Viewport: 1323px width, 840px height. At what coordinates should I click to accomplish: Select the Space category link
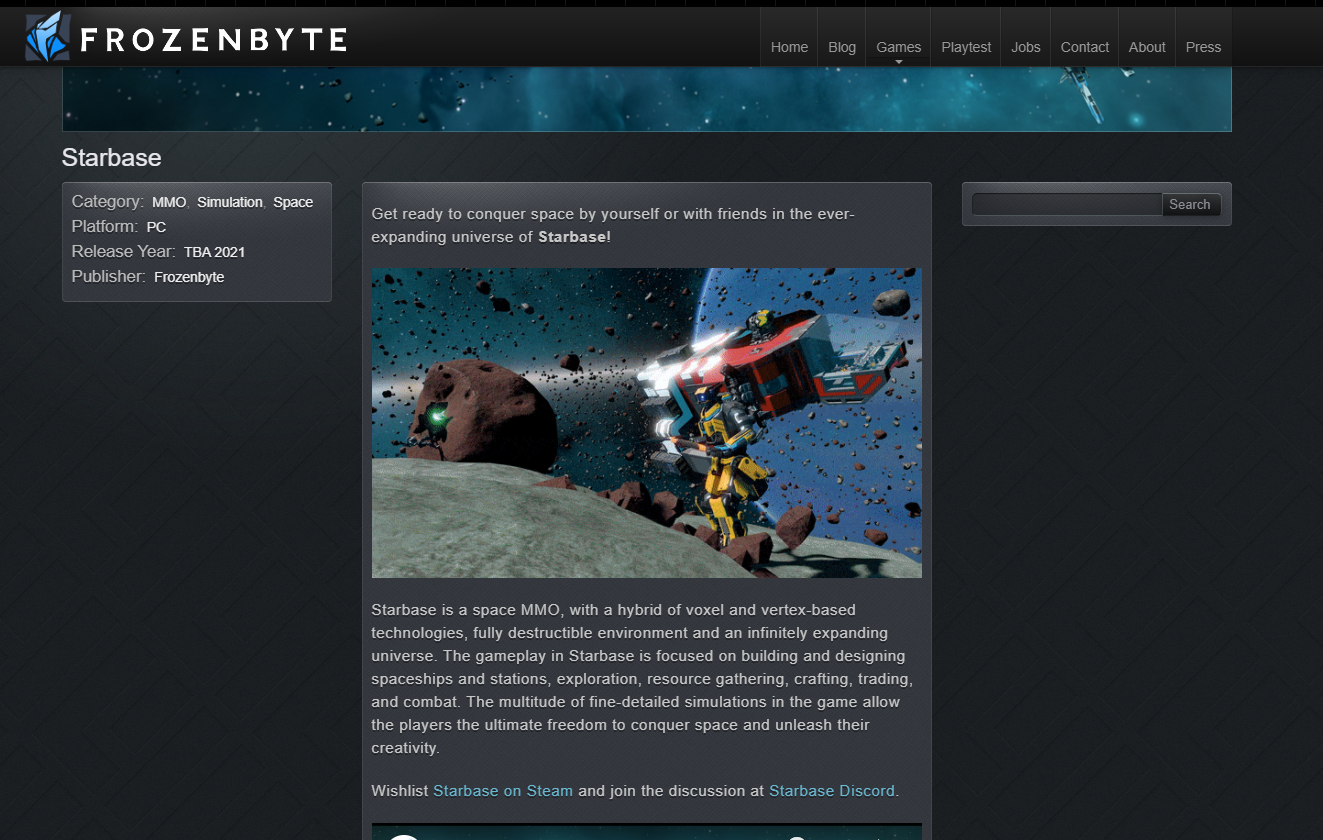tap(293, 202)
